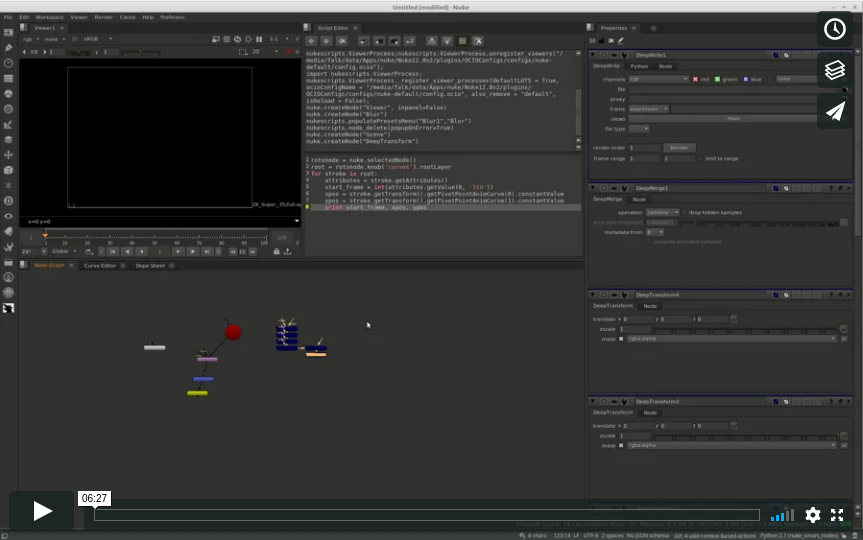
Task: Seek along the video progress bar
Action: pos(426,515)
